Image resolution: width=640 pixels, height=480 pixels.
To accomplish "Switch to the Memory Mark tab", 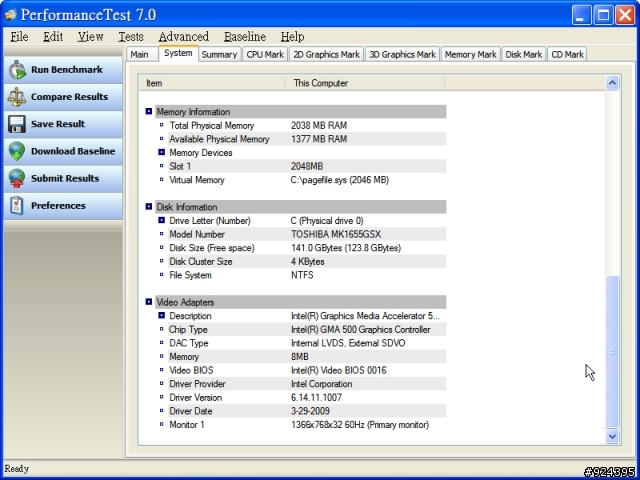I will click(470, 54).
